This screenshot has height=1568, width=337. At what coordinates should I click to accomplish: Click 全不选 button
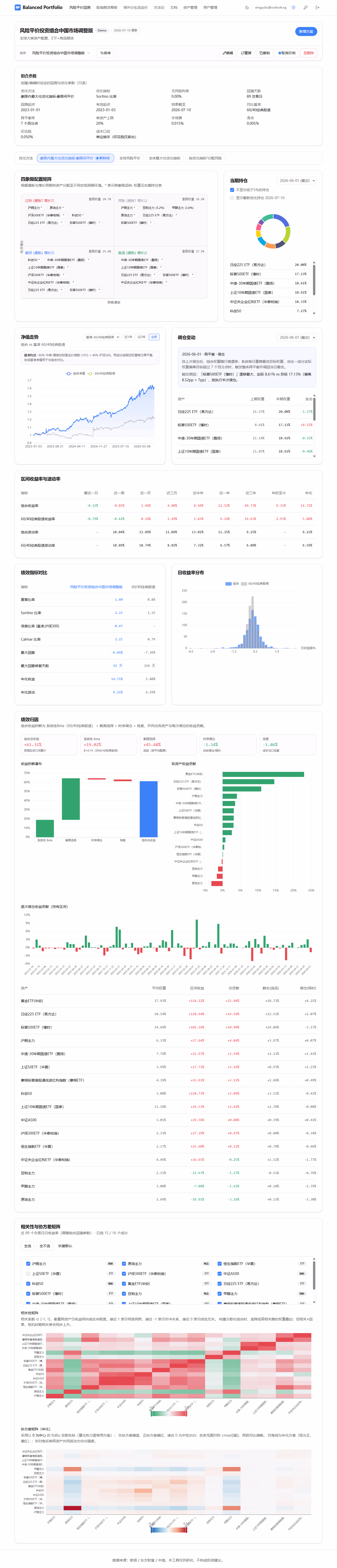(44, 1246)
